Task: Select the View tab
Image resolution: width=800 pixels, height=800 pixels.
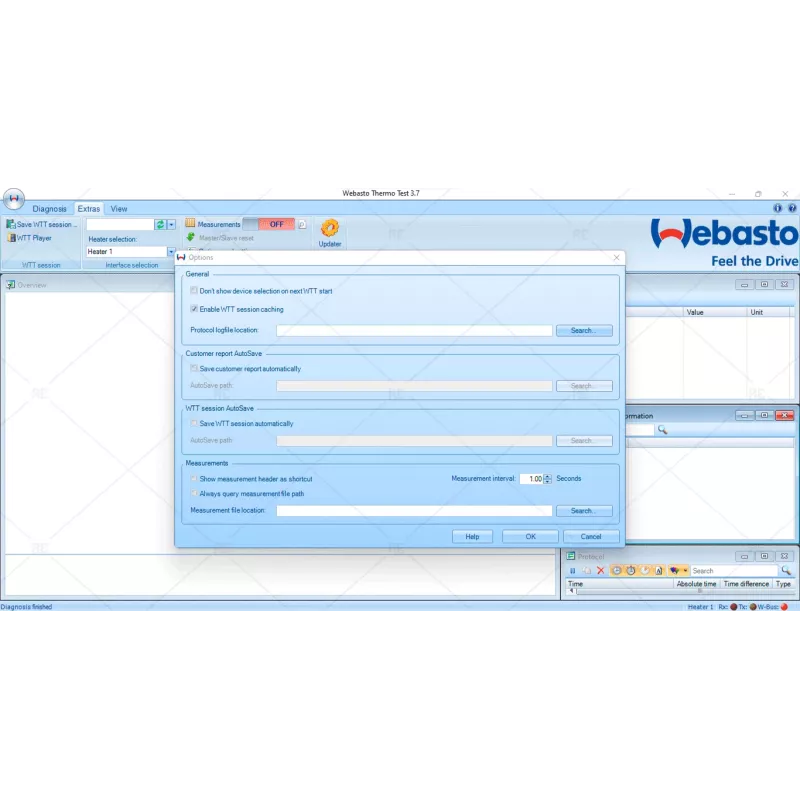Action: point(119,208)
